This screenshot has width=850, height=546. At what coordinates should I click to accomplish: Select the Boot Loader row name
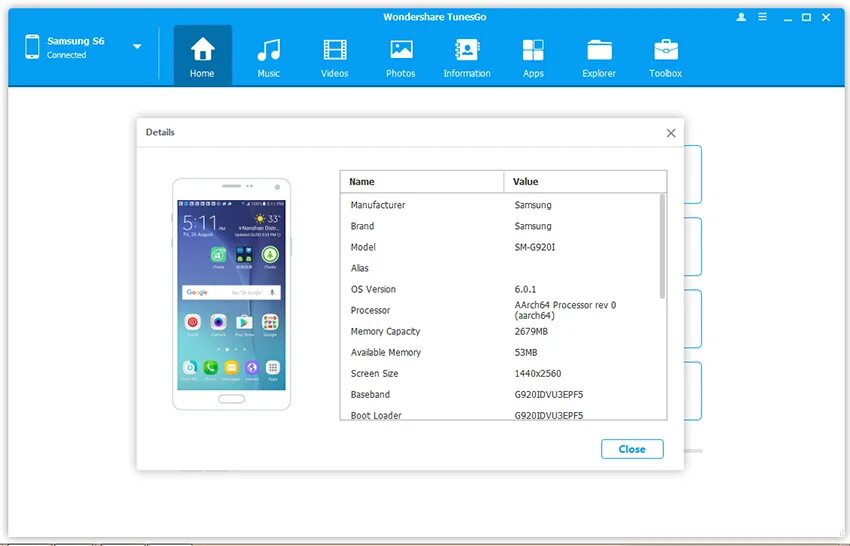coord(376,415)
